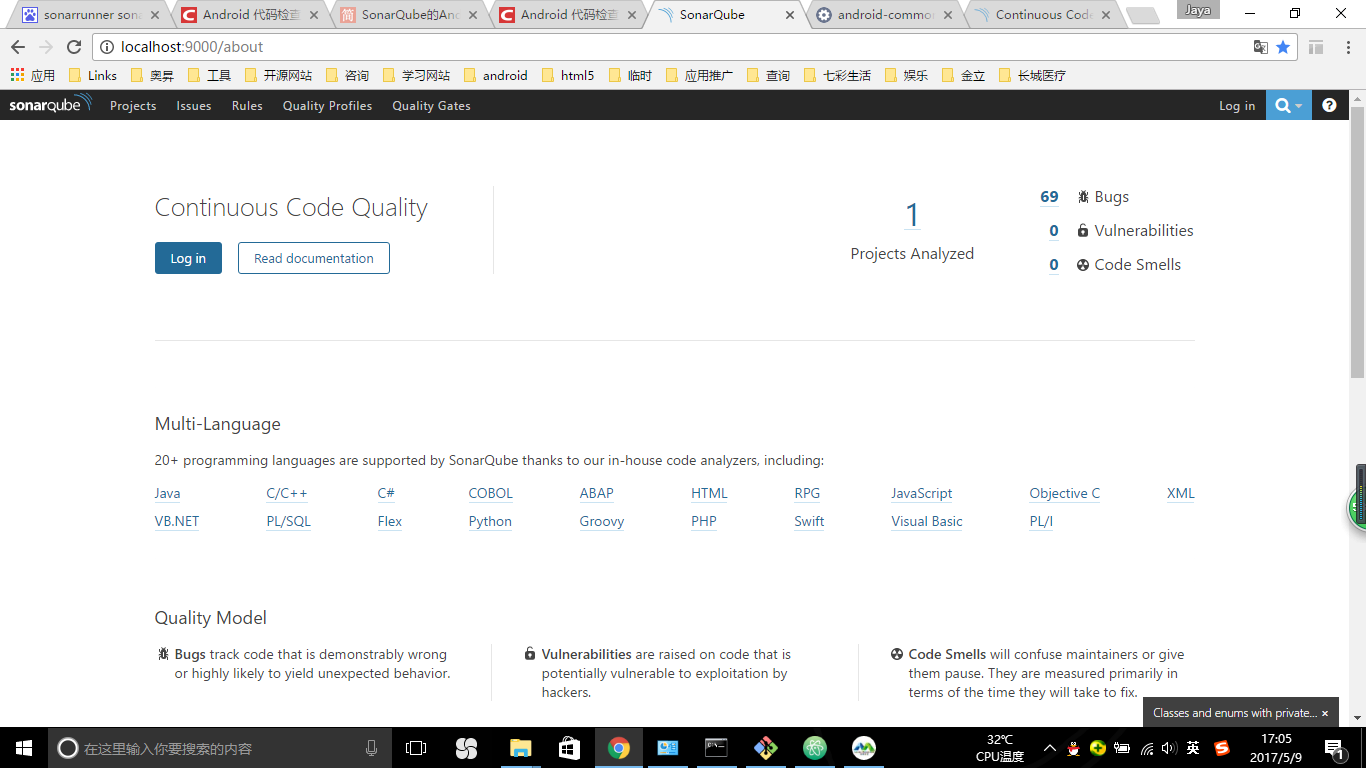Open the Swift language link
The image size is (1366, 768).
809,521
